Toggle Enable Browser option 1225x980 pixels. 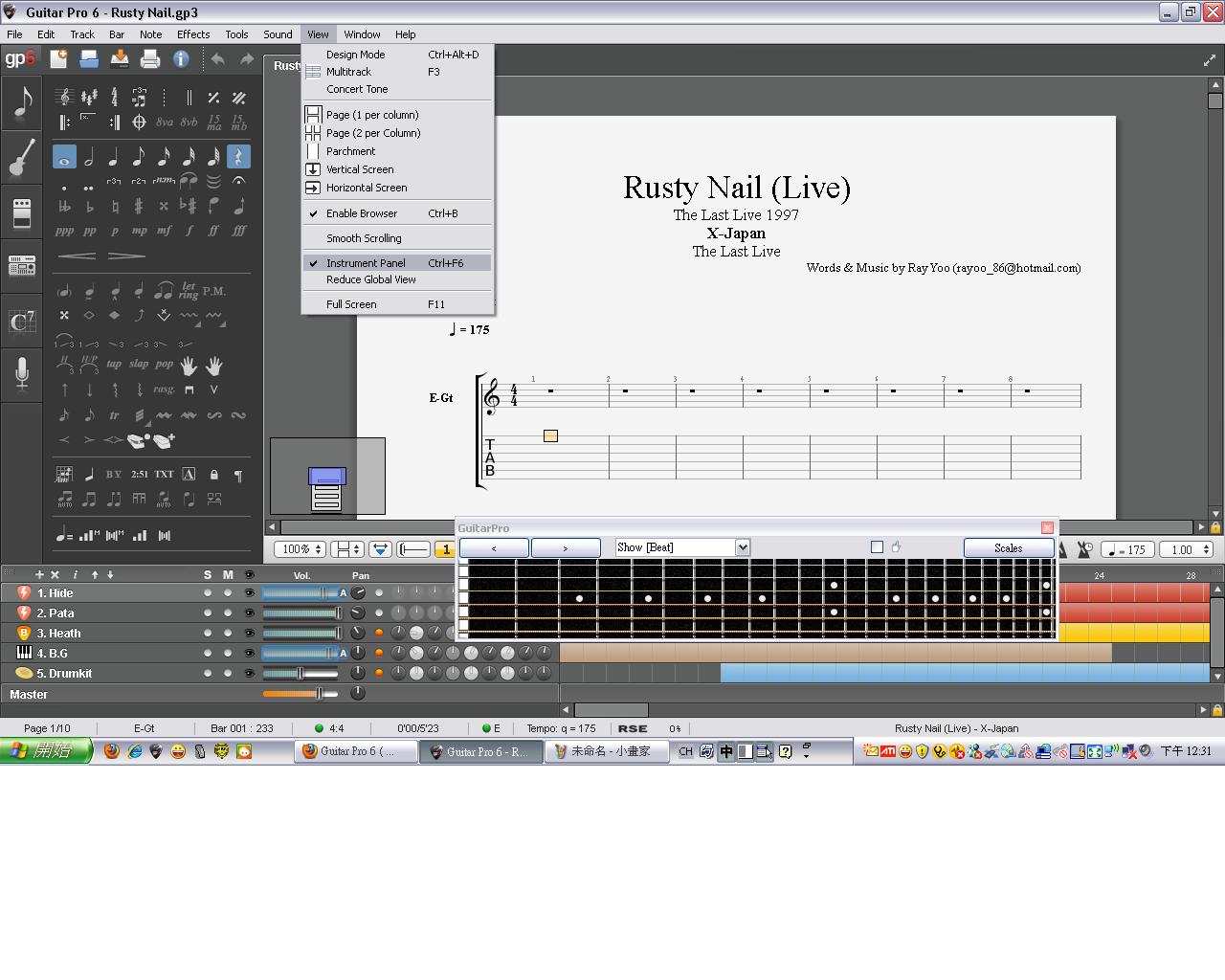397,213
